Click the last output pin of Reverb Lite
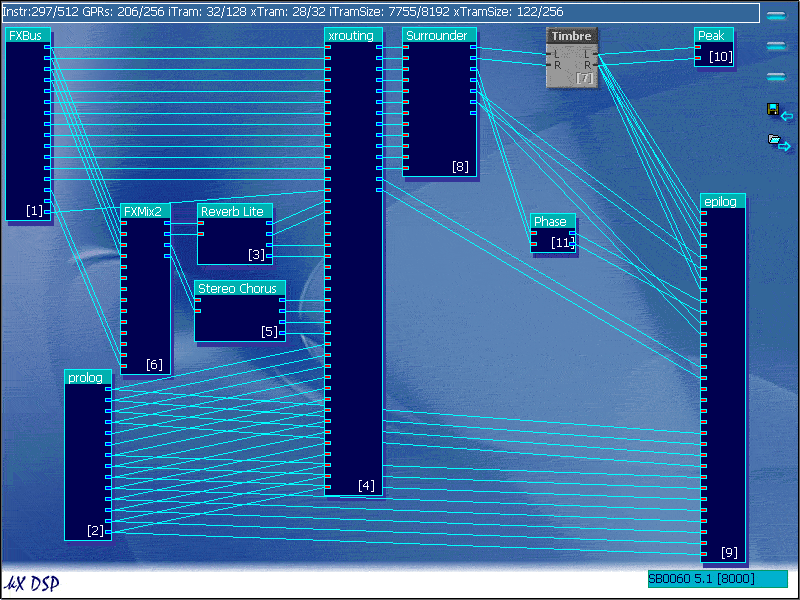The image size is (800, 600). coord(269,256)
